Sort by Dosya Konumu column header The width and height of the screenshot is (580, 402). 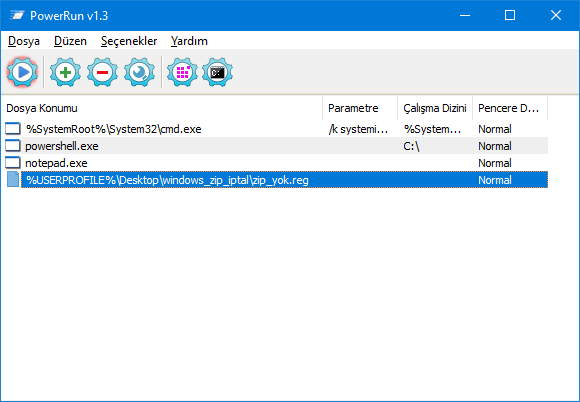point(162,108)
